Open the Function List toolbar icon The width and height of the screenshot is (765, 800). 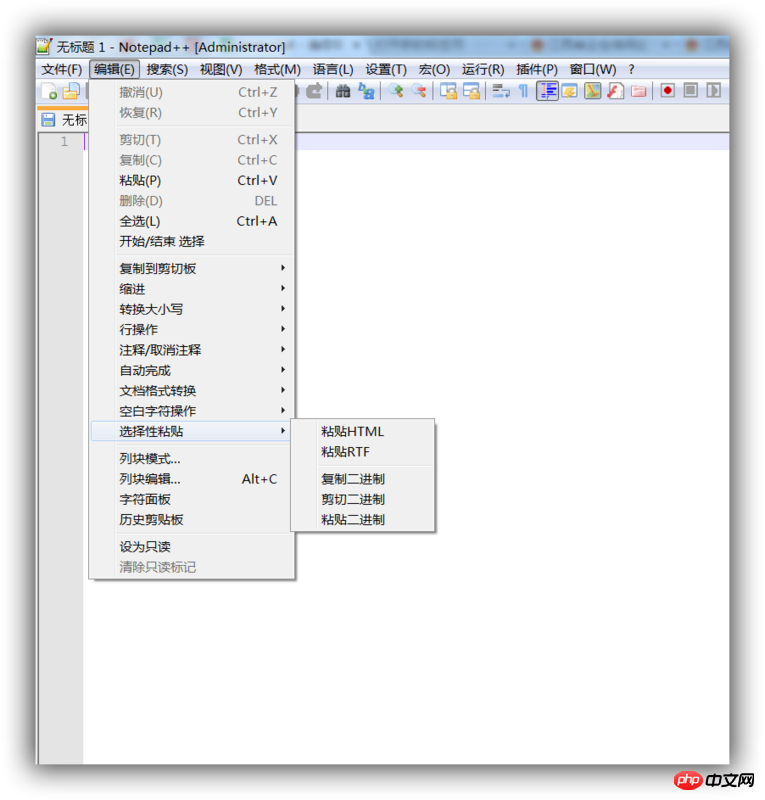[615, 91]
